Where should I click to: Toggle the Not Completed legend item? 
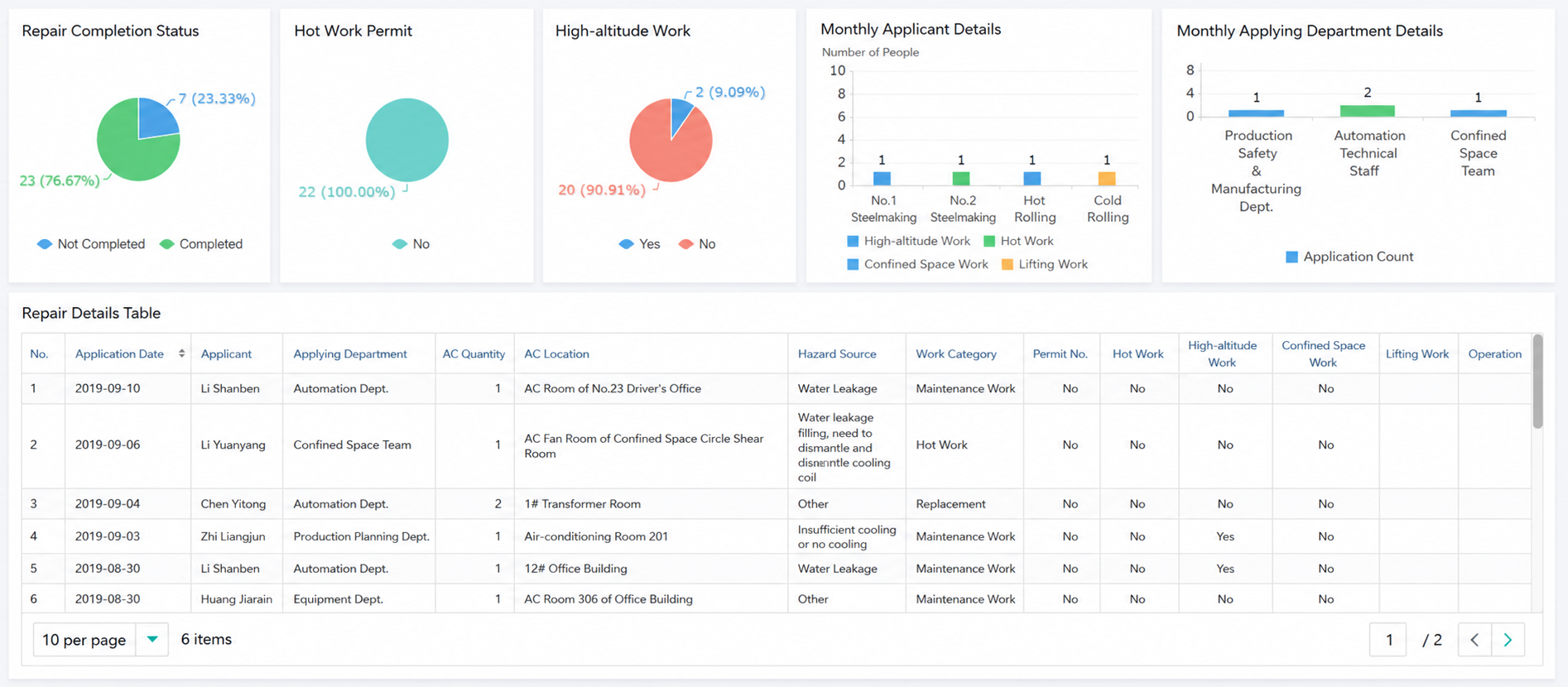point(90,244)
